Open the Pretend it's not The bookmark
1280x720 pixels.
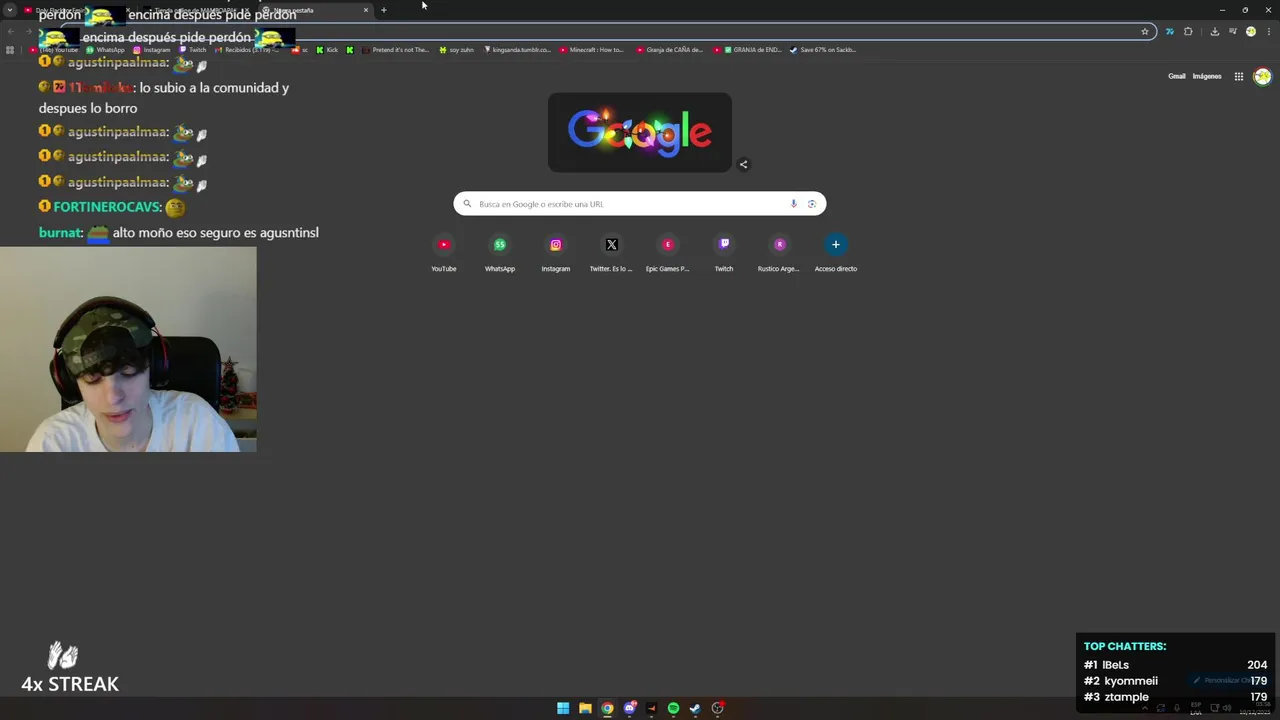pos(397,50)
